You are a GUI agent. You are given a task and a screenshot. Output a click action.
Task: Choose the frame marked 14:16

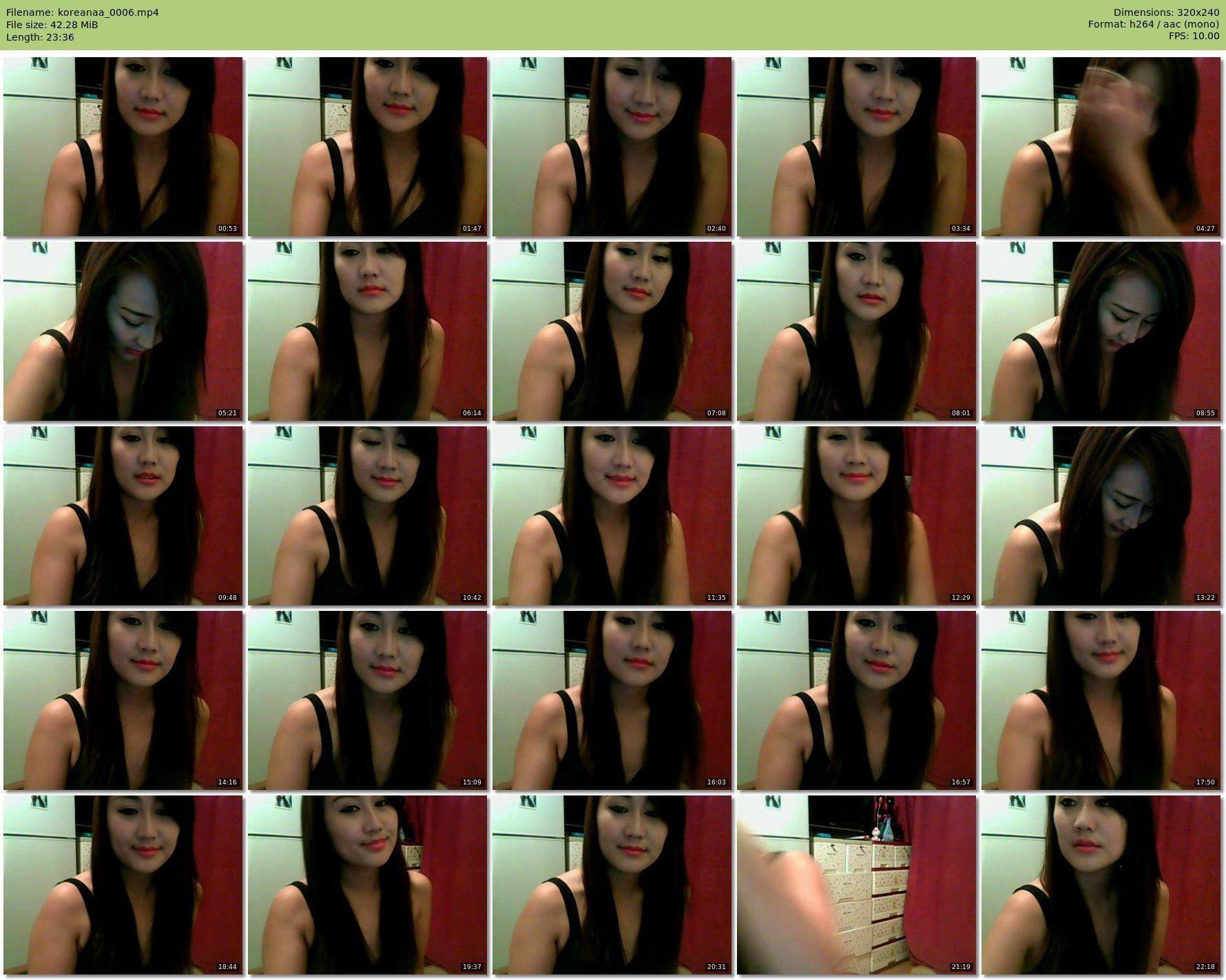(123, 700)
